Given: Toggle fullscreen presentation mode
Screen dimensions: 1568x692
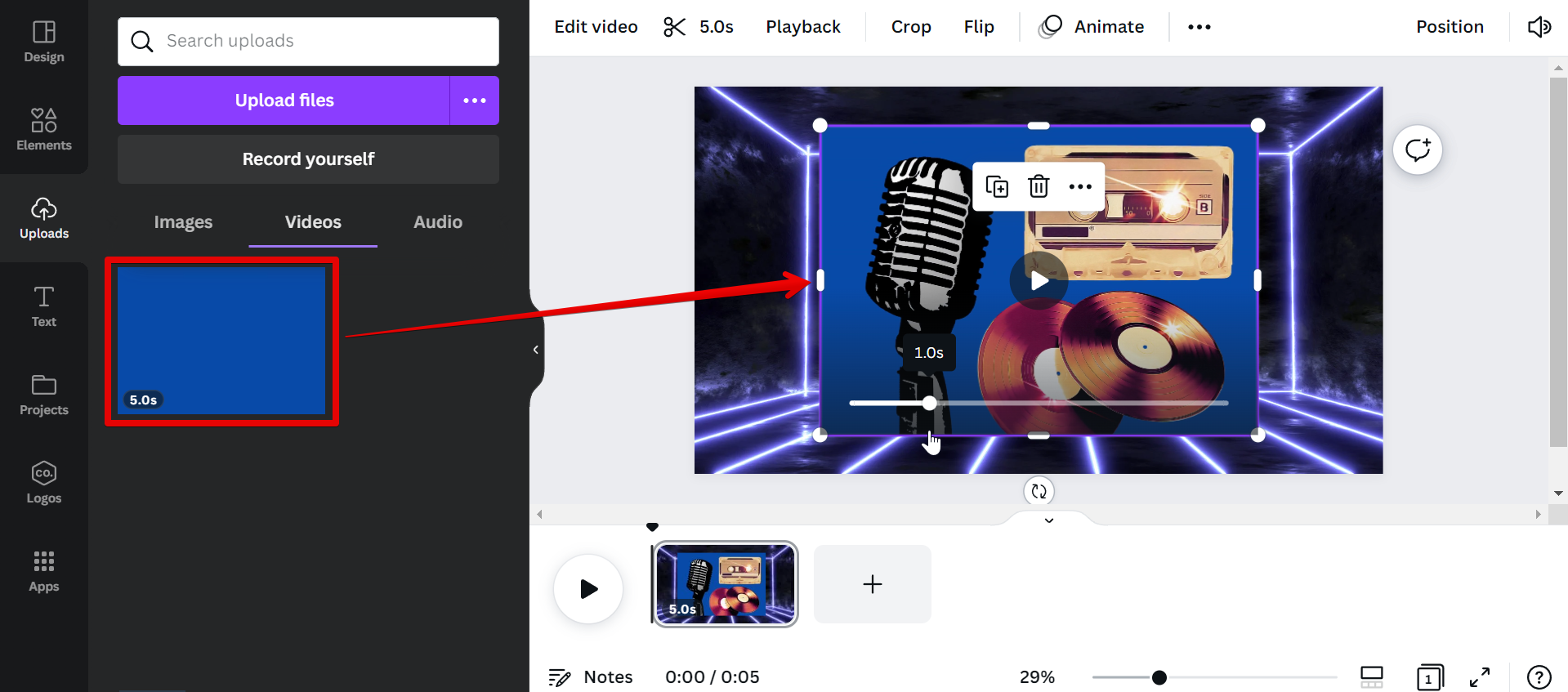Looking at the screenshot, I should coord(1480,677).
